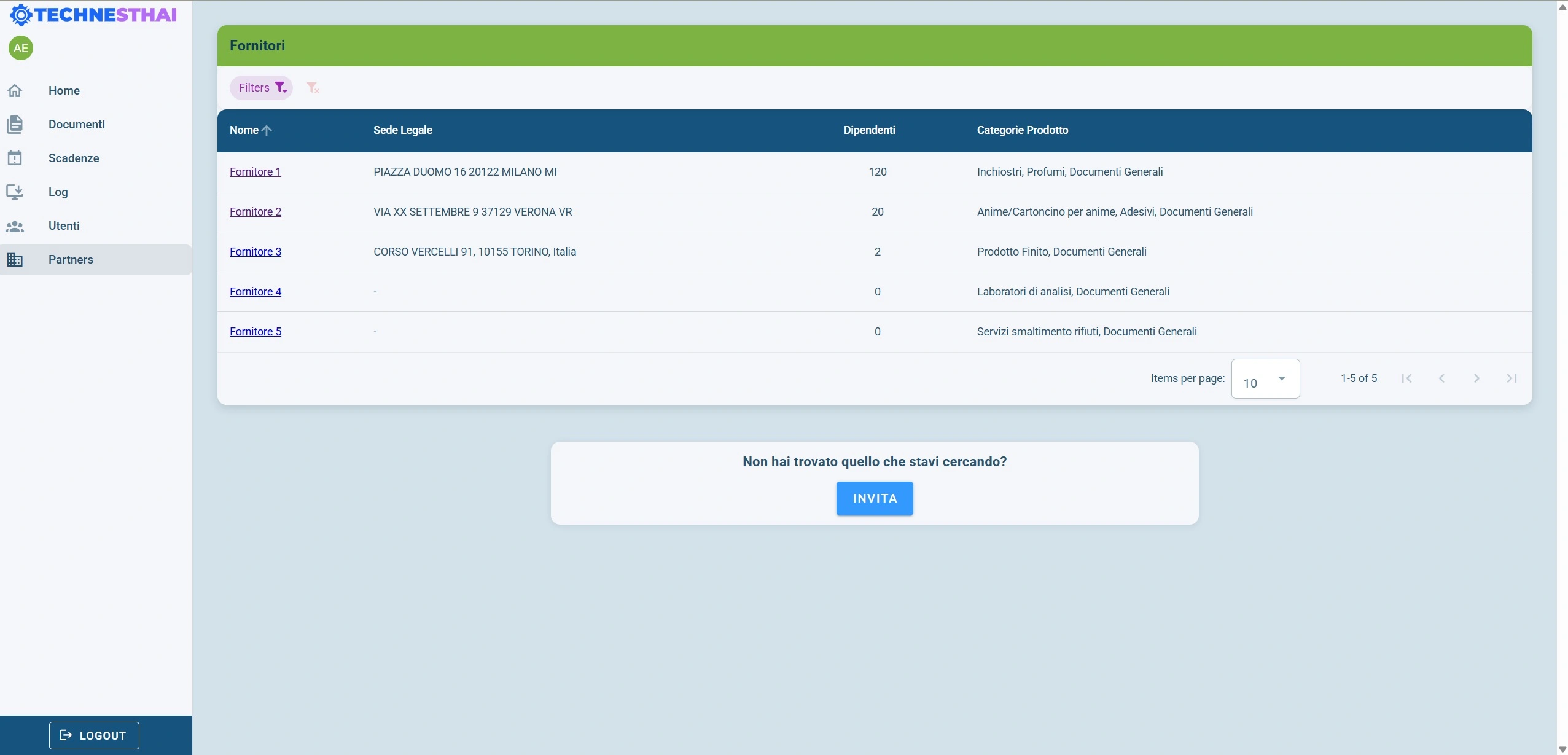The width and height of the screenshot is (1568, 755).
Task: Click the Partners building icon
Action: click(x=15, y=260)
